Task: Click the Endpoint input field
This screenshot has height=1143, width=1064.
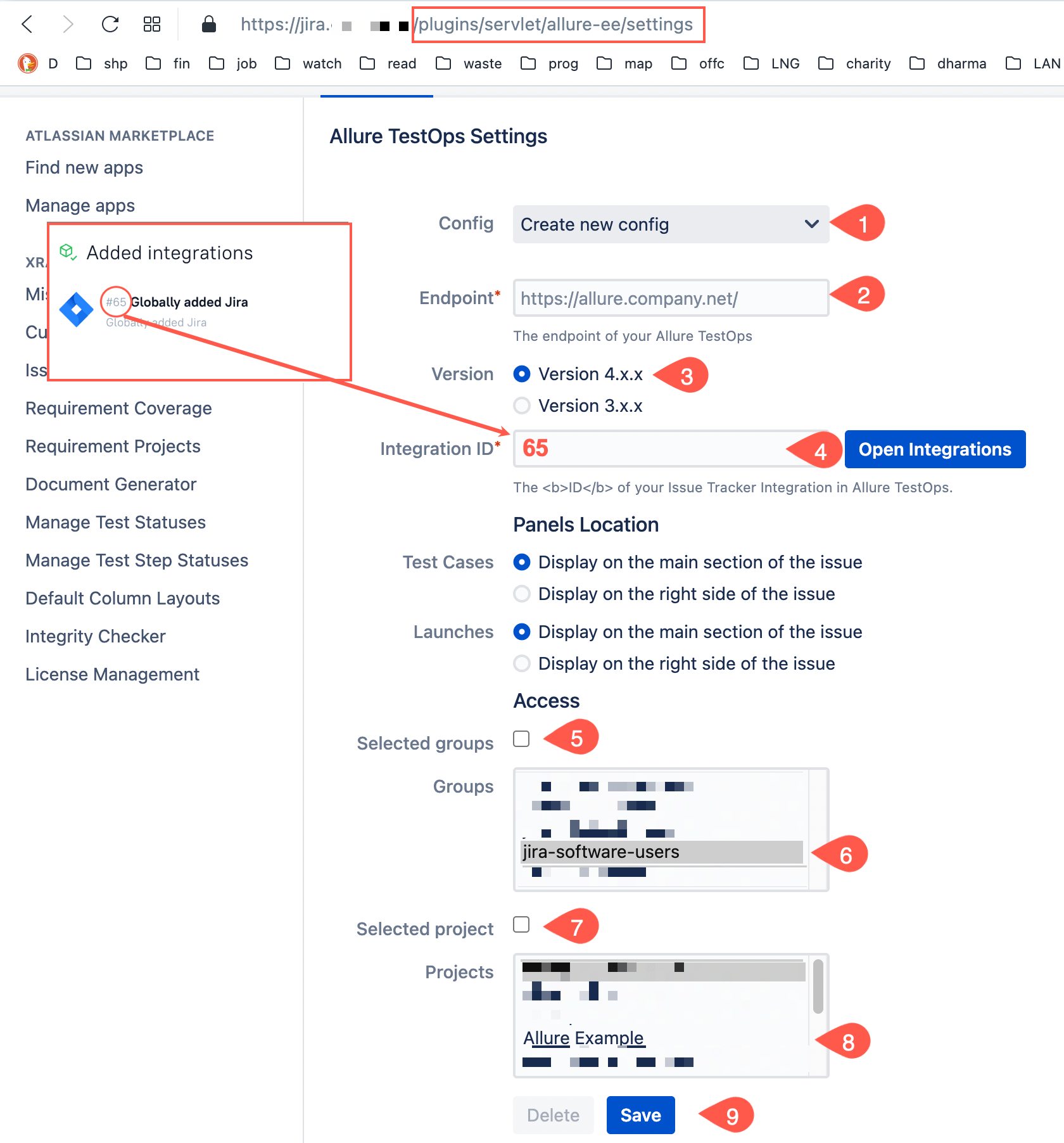Action: pos(671,298)
